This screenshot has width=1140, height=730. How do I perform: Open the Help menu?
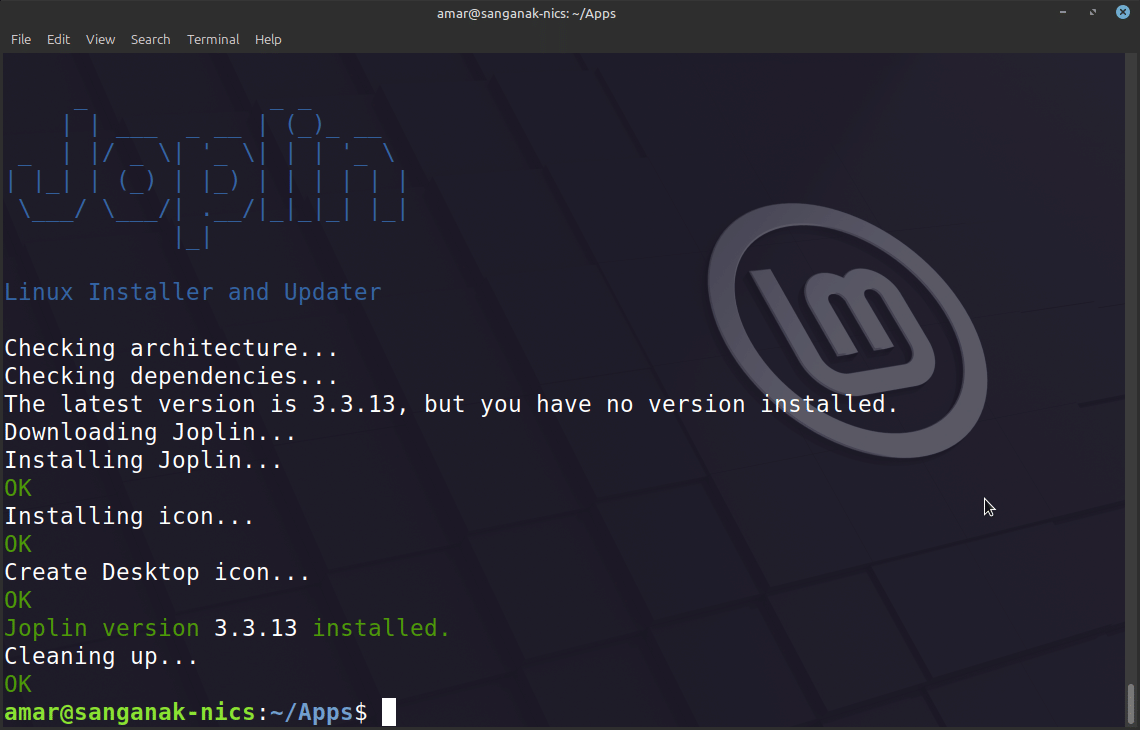pos(268,39)
